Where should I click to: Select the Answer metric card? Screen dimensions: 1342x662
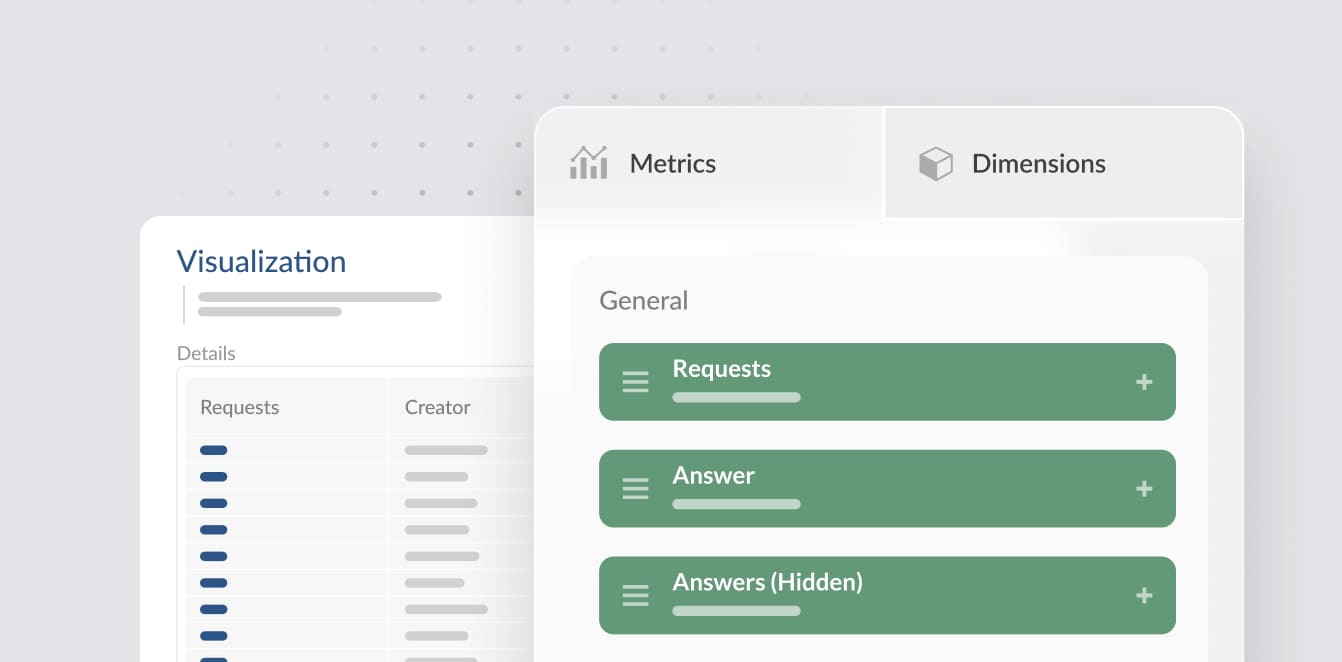point(887,489)
